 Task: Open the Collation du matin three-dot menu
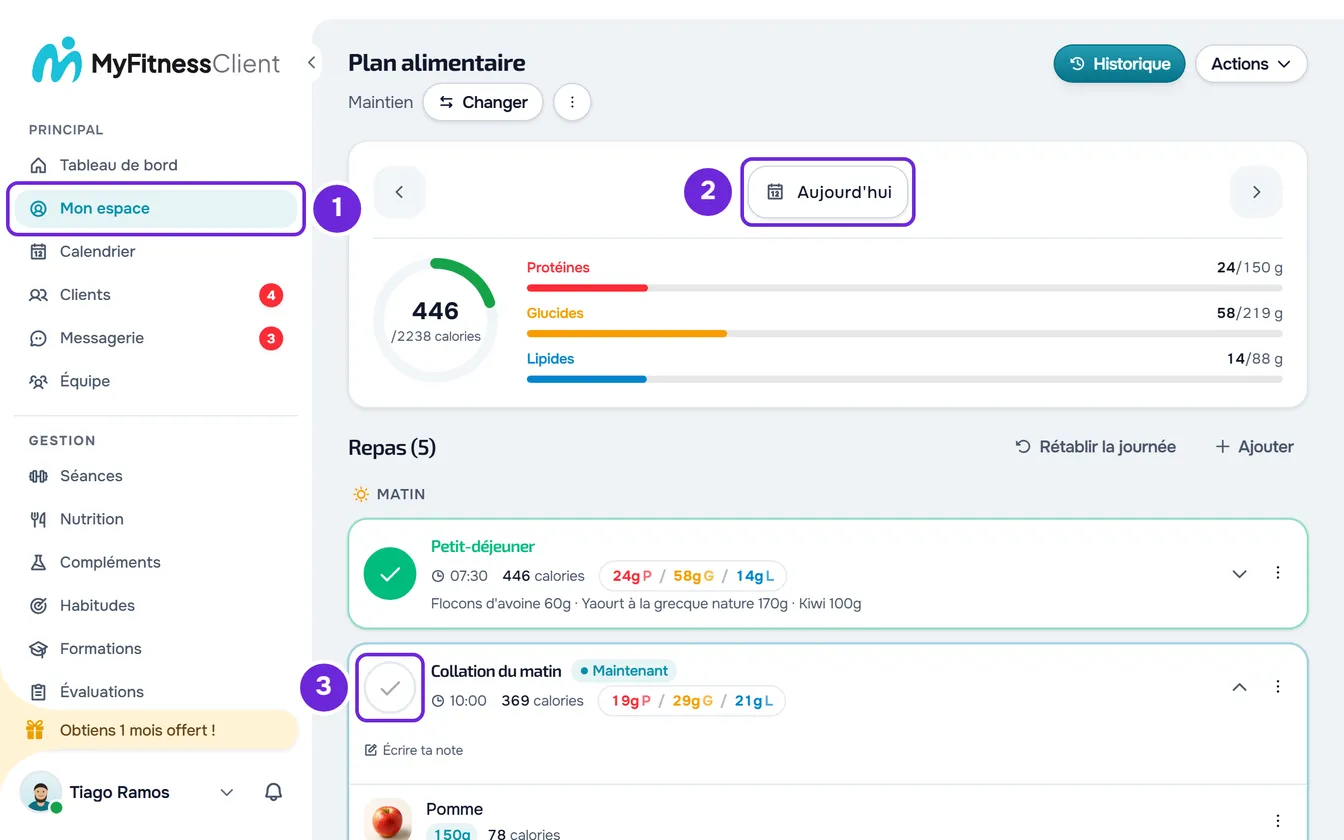[1277, 687]
